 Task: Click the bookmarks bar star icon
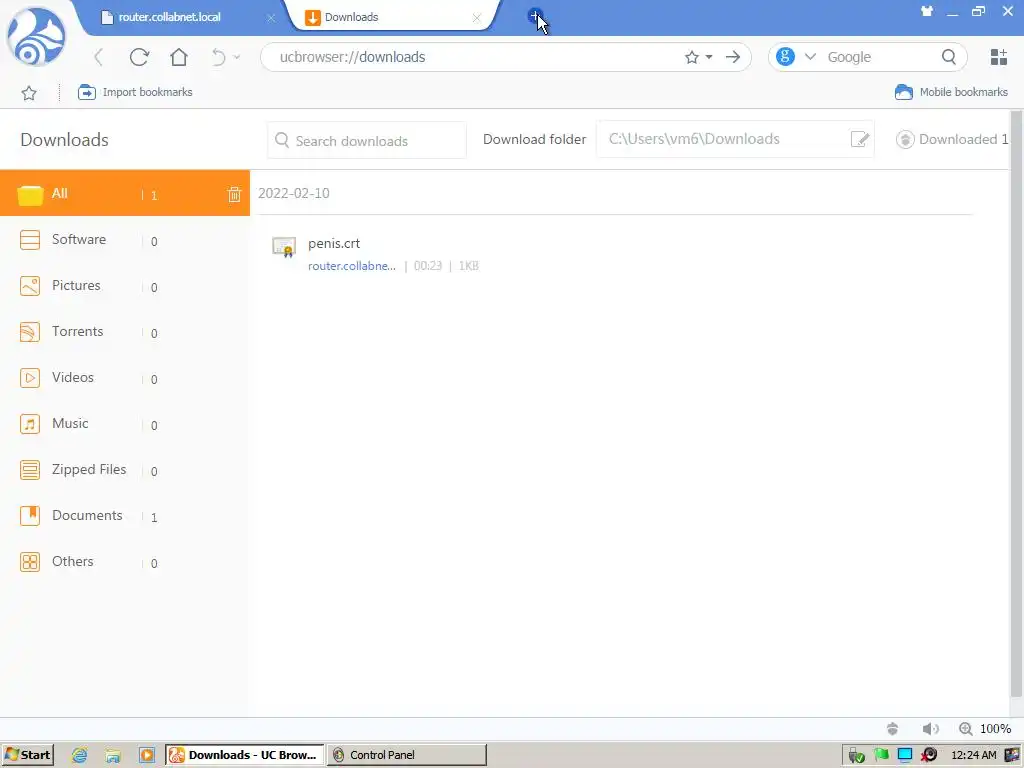point(29,93)
